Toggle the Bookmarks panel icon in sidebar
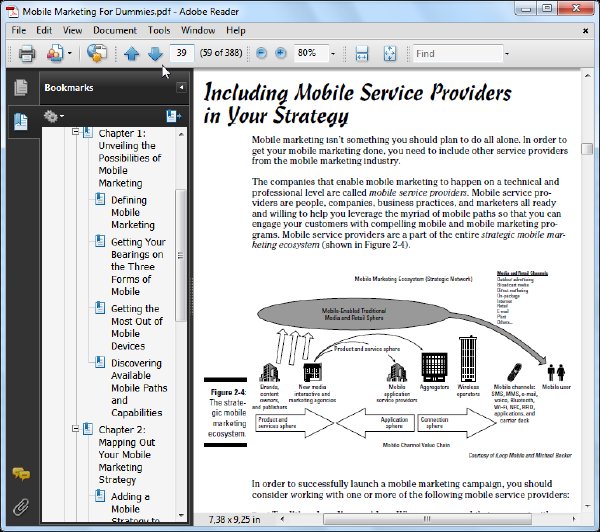 point(21,122)
